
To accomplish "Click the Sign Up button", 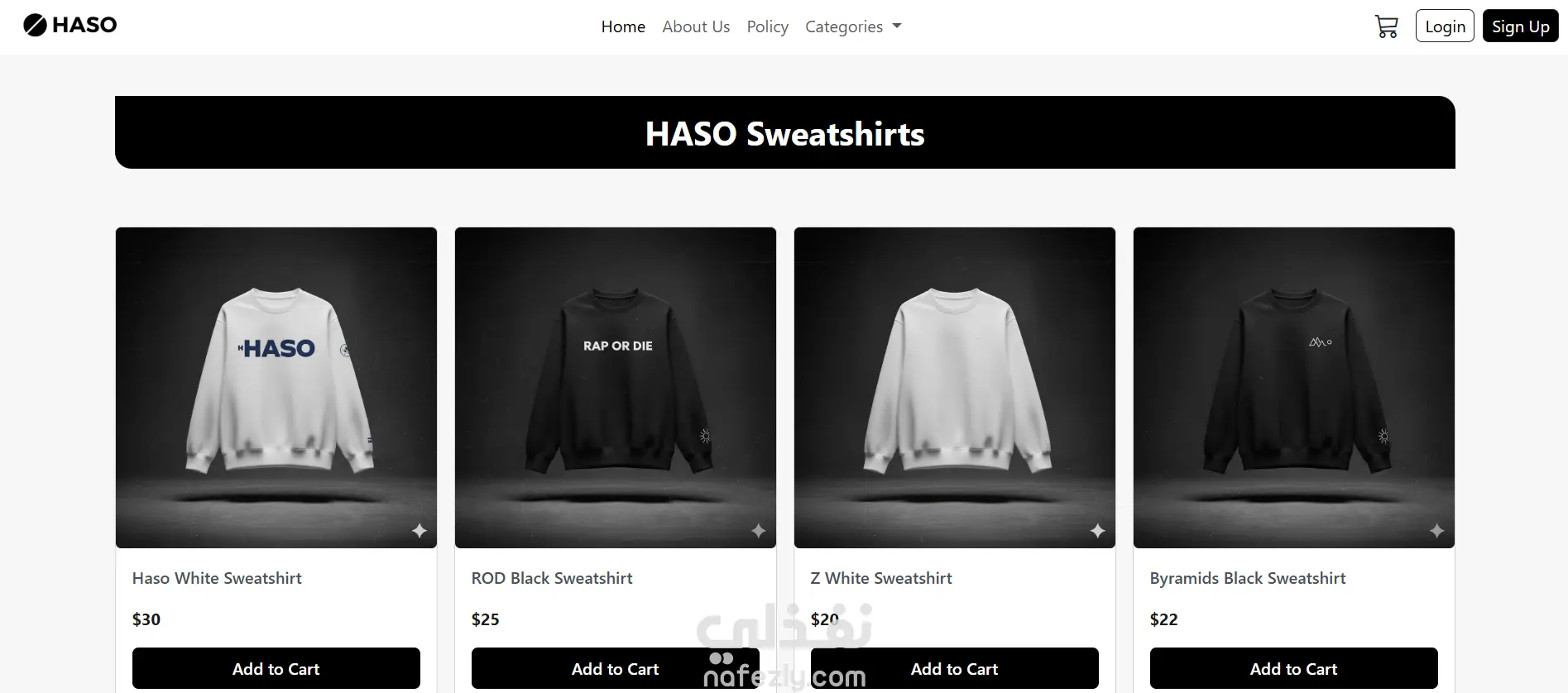I will (1521, 26).
